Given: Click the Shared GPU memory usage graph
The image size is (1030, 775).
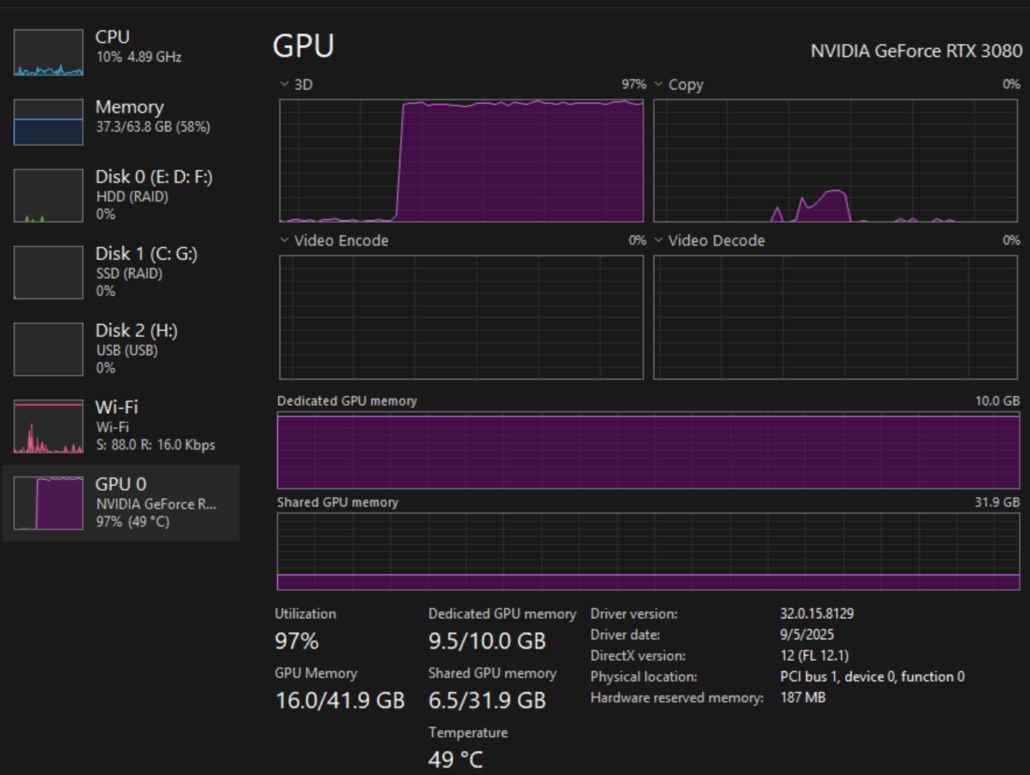Looking at the screenshot, I should pyautogui.click(x=648, y=551).
